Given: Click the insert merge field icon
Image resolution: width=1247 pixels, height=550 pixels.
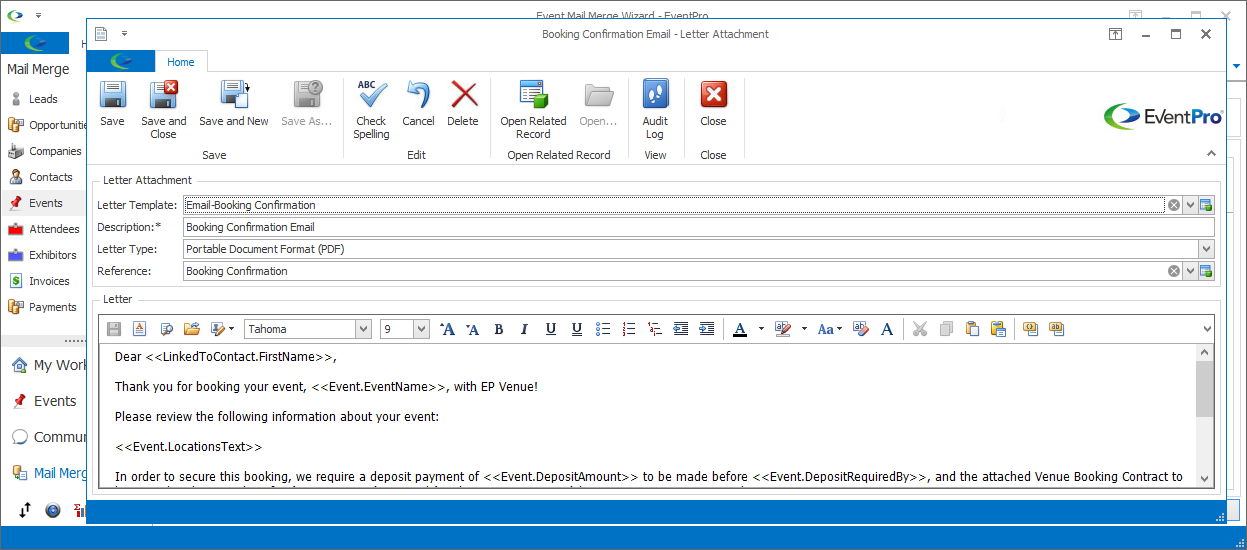Looking at the screenshot, I should pos(1031,329).
